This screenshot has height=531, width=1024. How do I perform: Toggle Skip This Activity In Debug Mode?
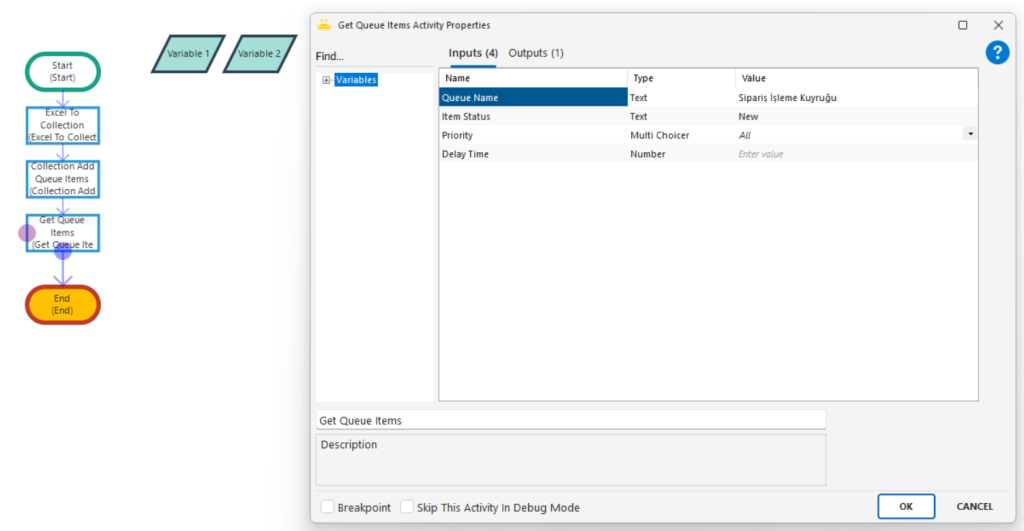pos(407,507)
